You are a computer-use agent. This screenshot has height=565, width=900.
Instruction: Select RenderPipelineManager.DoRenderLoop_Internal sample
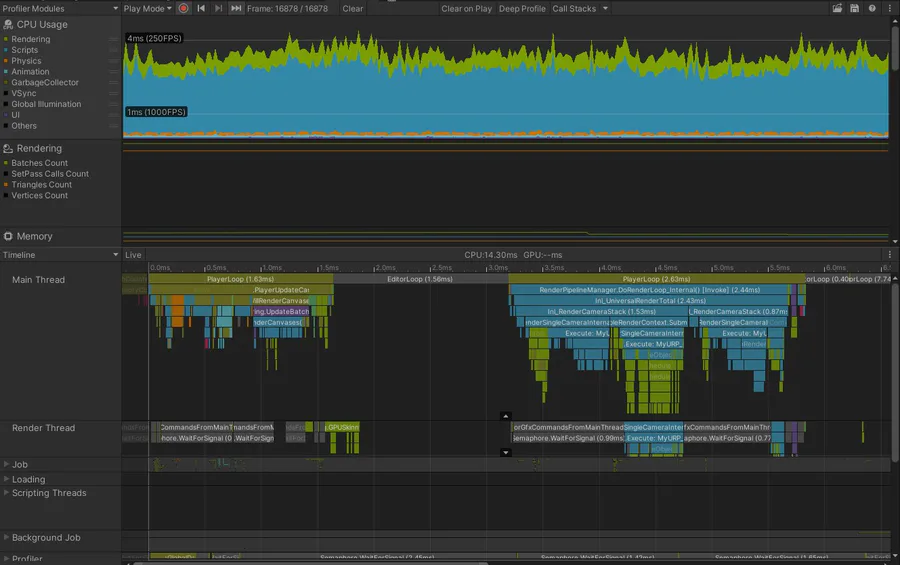pos(649,290)
